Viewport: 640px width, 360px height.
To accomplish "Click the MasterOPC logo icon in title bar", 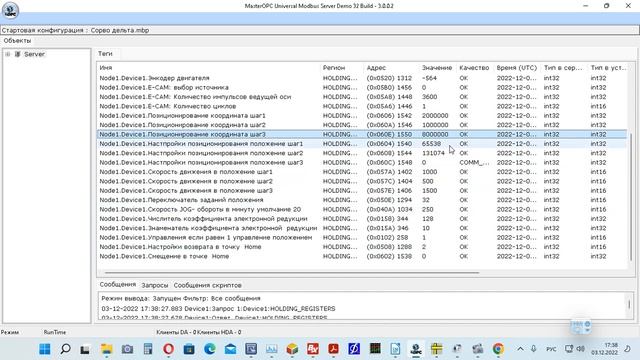I will tap(10, 10).
